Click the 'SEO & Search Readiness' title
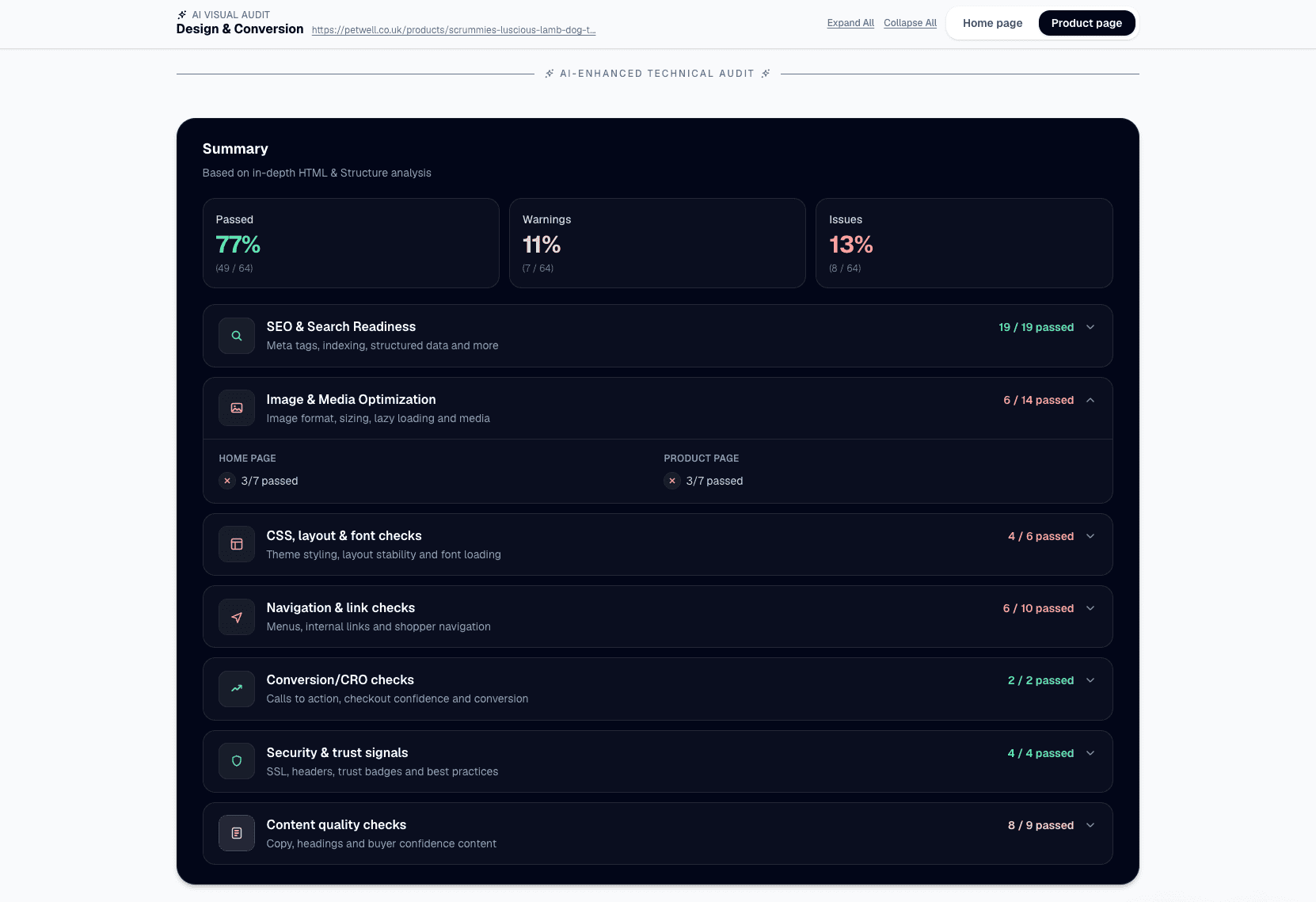 pos(340,326)
